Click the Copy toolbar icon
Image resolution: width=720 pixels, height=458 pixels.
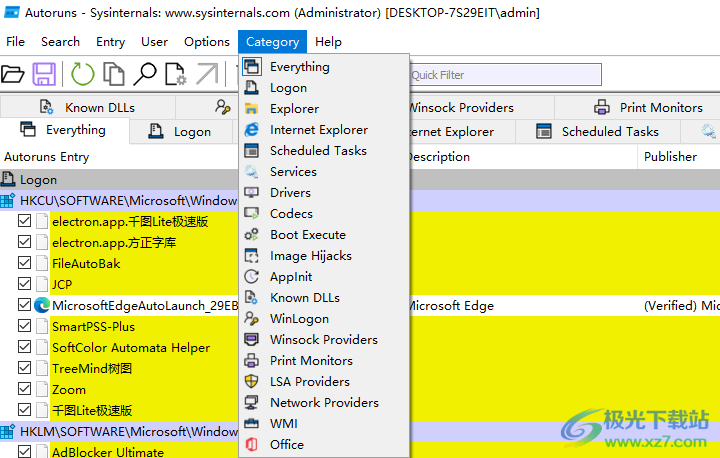[114, 74]
